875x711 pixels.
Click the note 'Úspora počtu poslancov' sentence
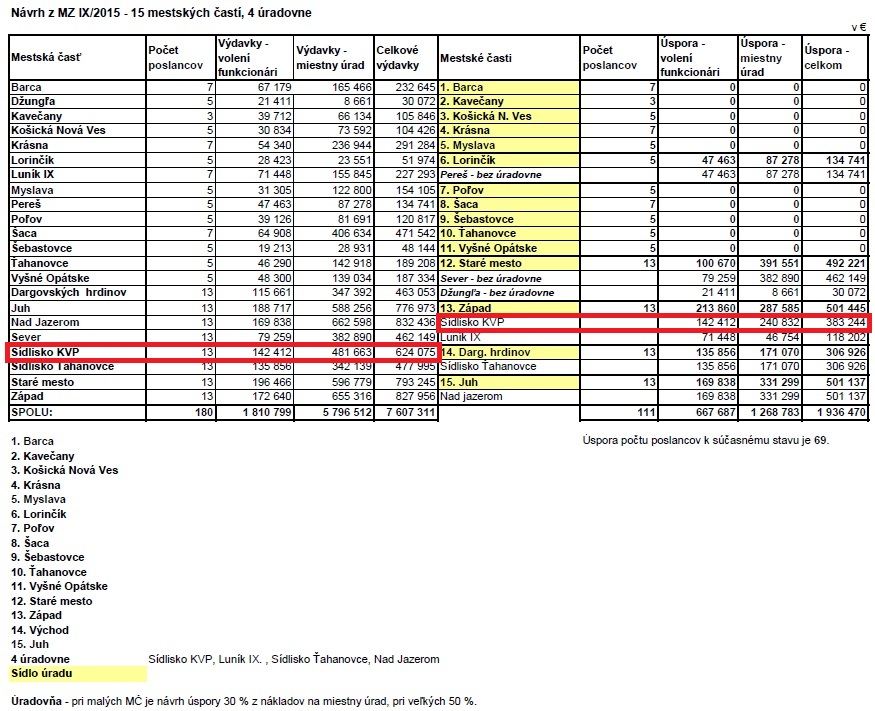706,440
